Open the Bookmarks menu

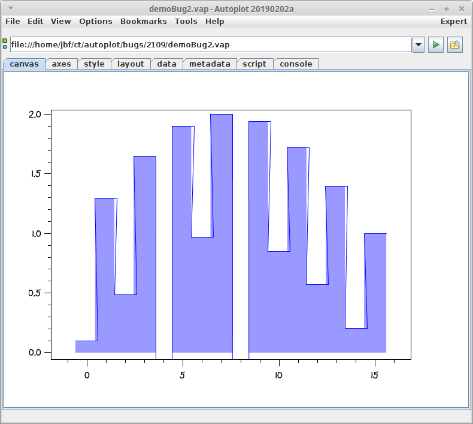tap(143, 21)
